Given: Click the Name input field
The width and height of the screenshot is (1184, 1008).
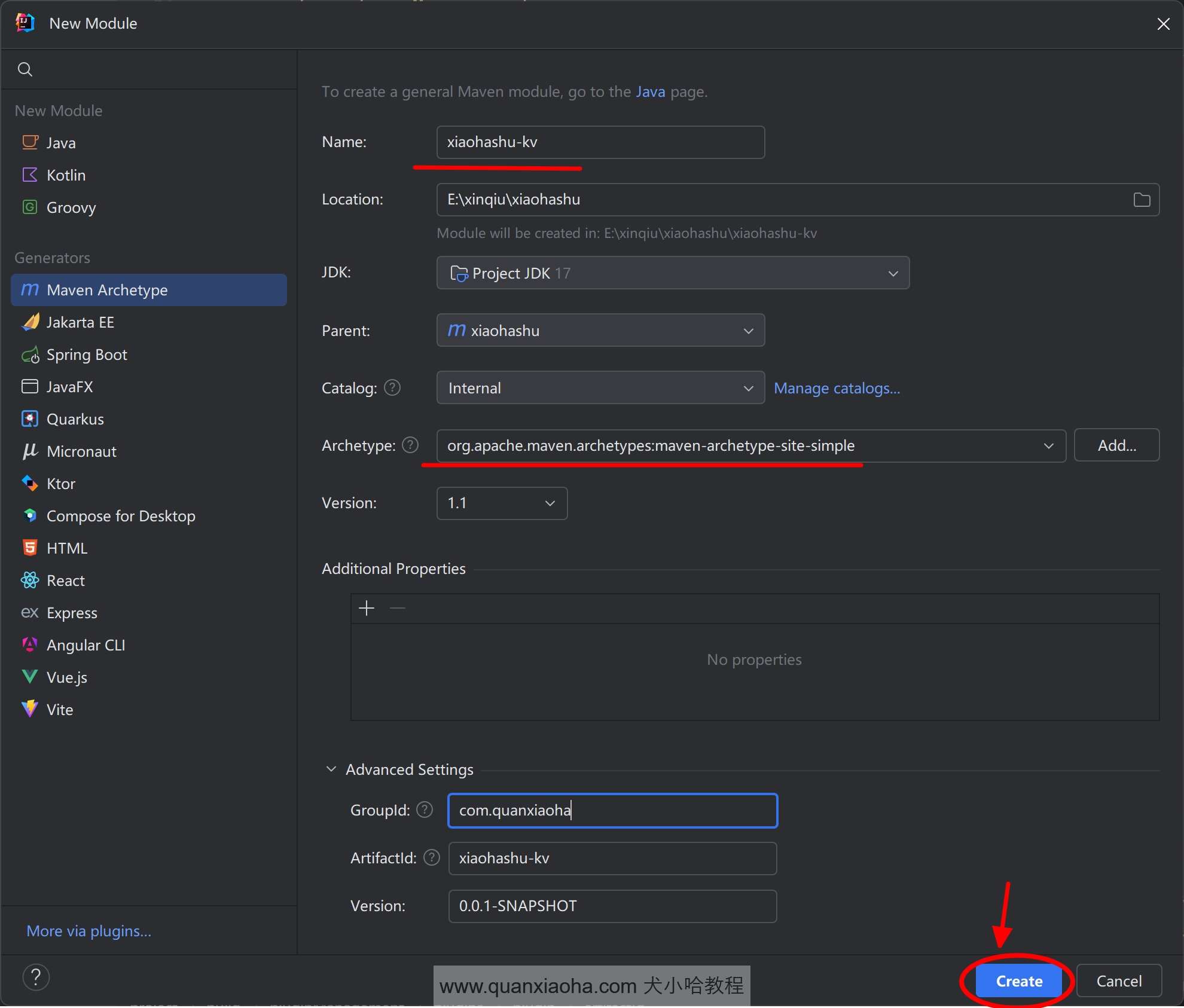Looking at the screenshot, I should point(600,142).
